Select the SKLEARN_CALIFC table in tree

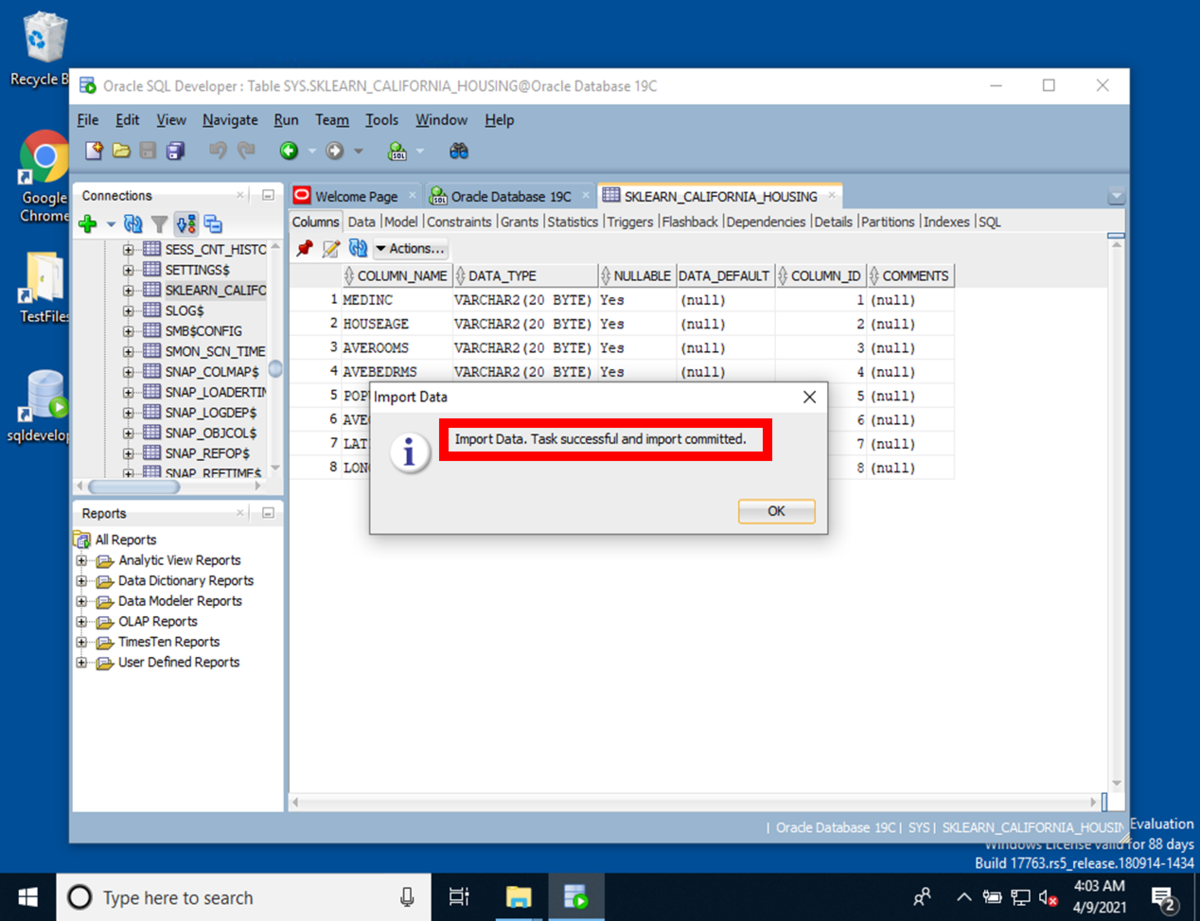point(216,291)
